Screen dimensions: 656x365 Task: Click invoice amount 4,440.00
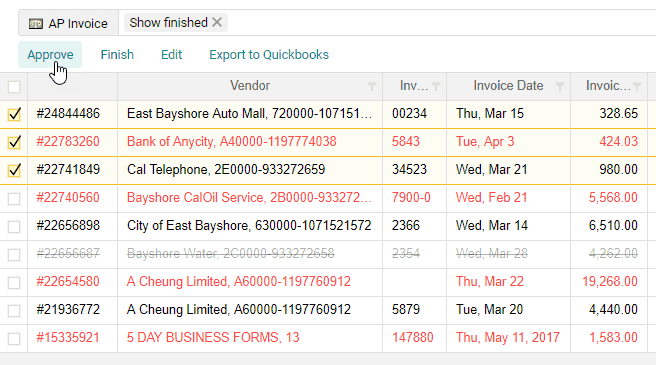613,310
